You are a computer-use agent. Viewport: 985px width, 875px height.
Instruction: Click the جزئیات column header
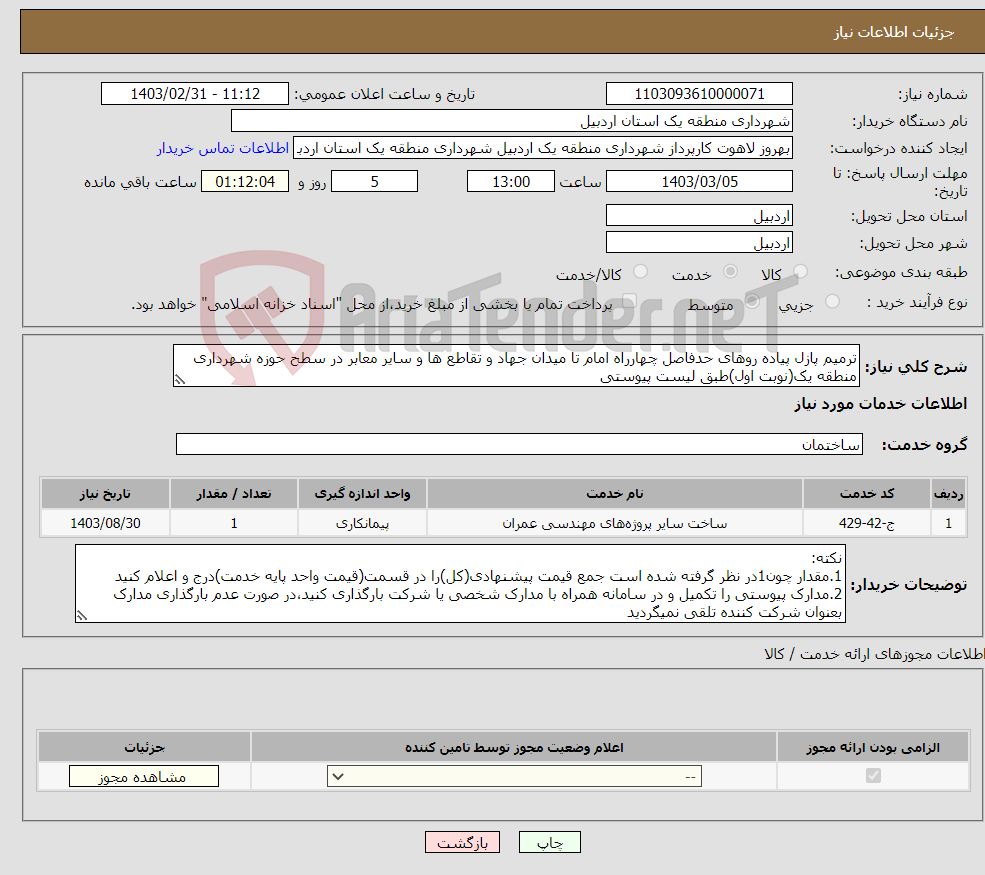tap(144, 747)
